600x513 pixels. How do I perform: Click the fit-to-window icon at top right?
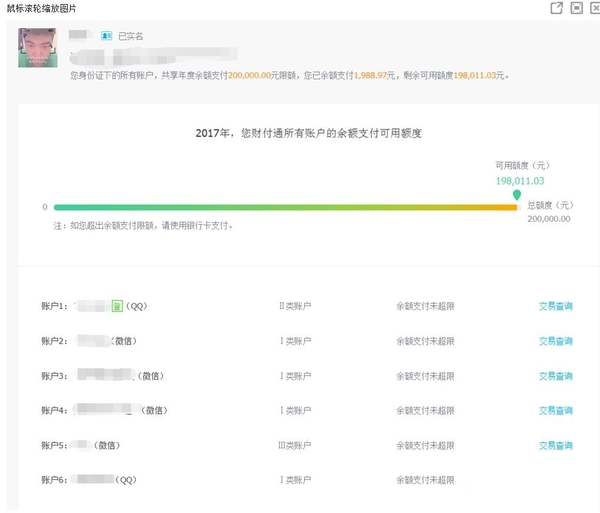[x=577, y=8]
